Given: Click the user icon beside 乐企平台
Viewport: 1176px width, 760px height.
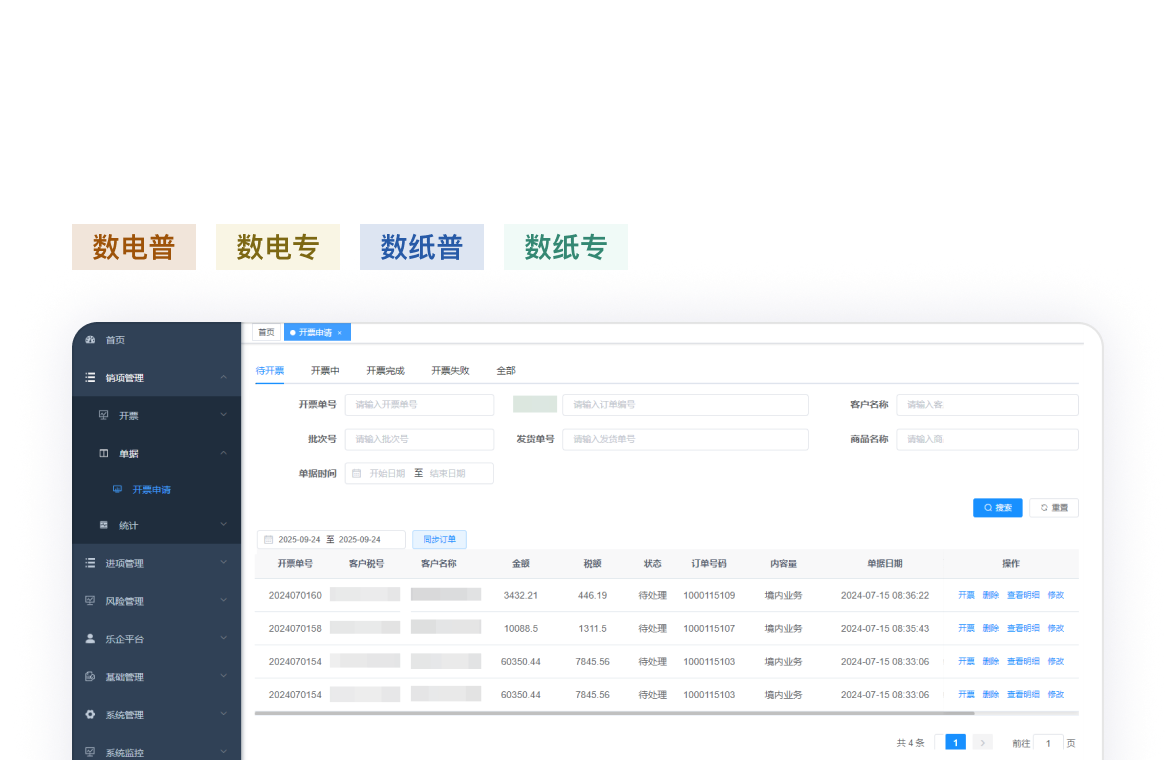Looking at the screenshot, I should click(90, 638).
